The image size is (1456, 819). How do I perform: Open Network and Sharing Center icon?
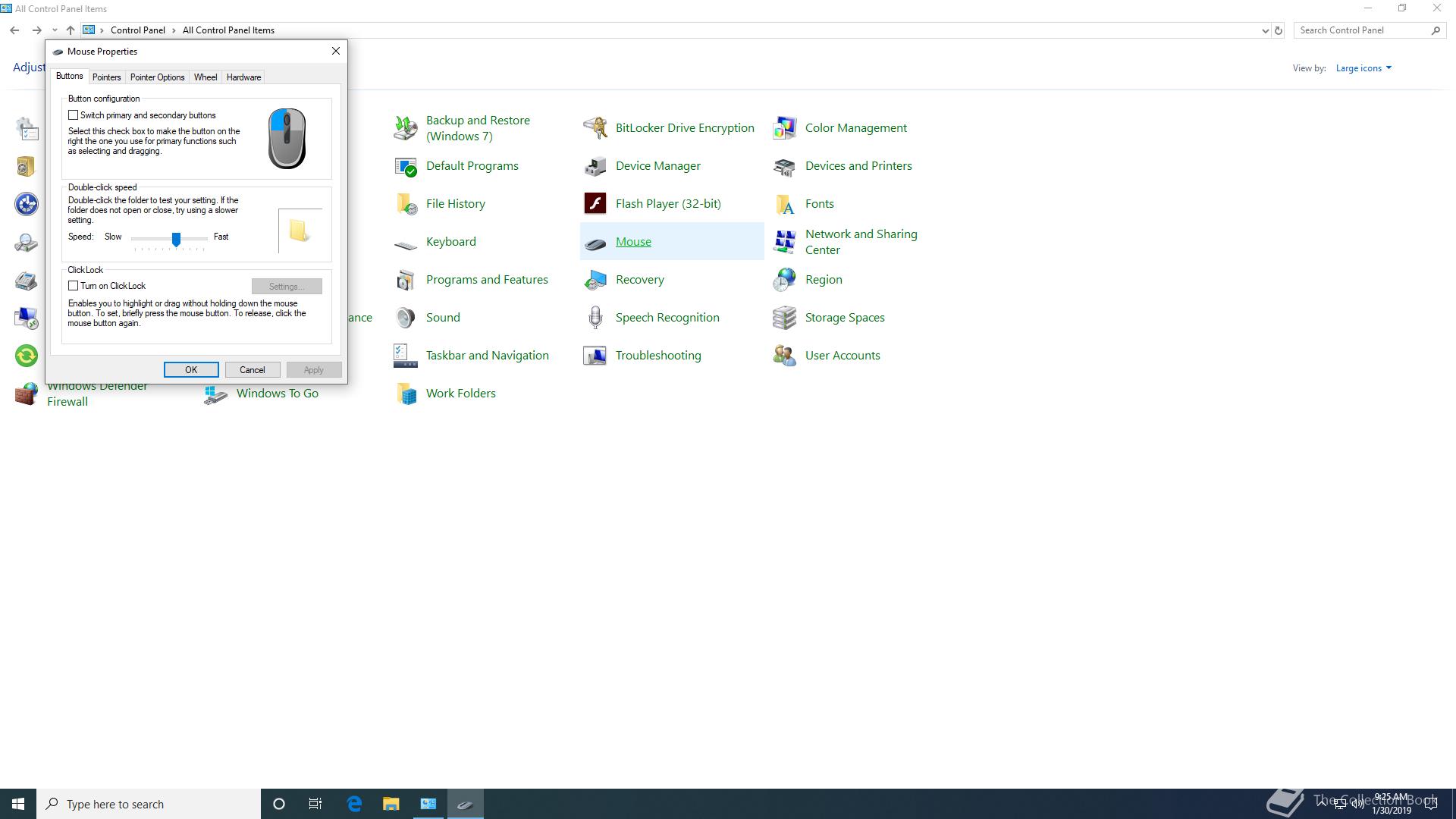tap(785, 242)
